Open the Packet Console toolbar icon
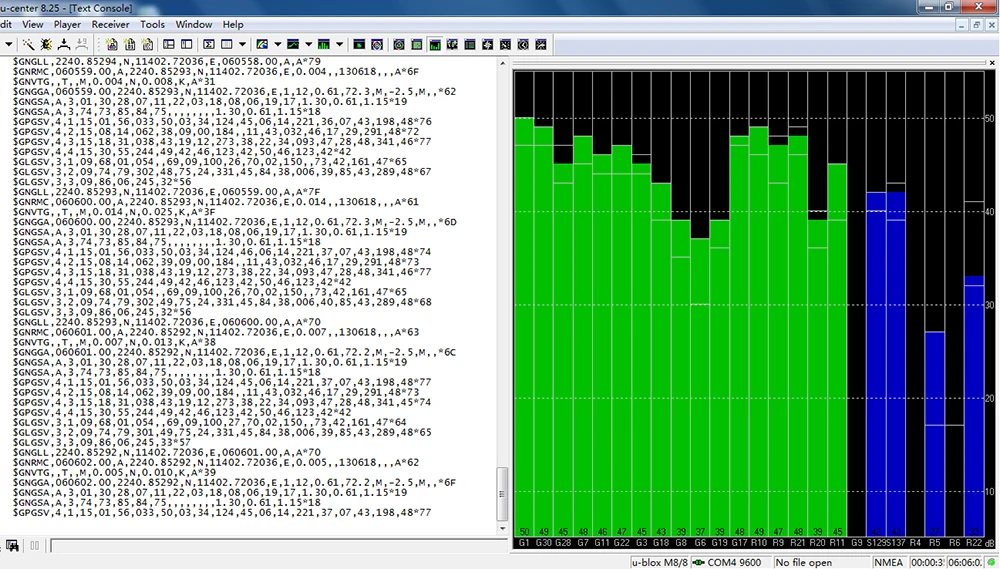The height and width of the screenshot is (569, 1000). point(169,45)
